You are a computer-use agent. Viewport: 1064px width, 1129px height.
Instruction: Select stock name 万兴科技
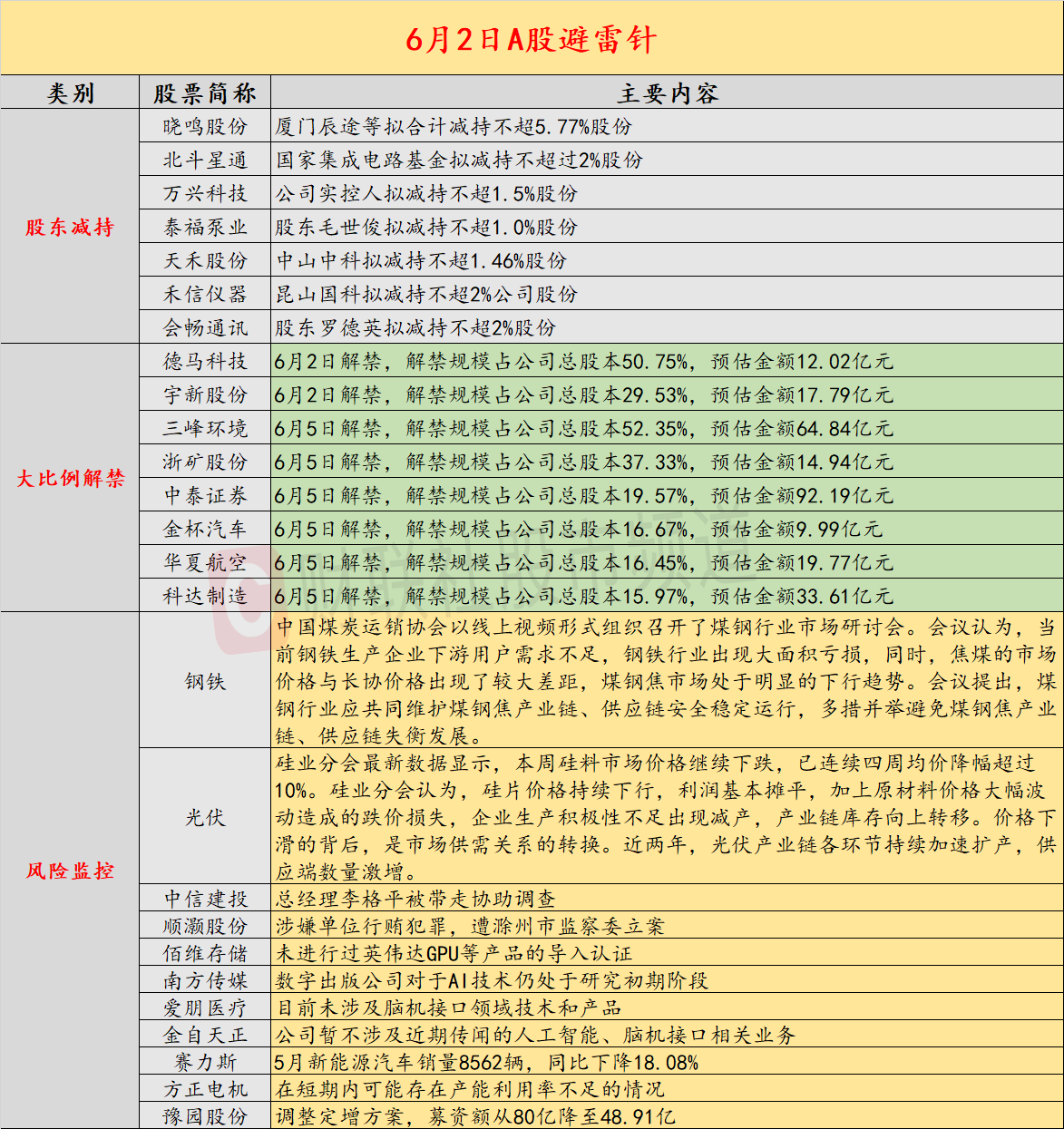[x=205, y=193]
